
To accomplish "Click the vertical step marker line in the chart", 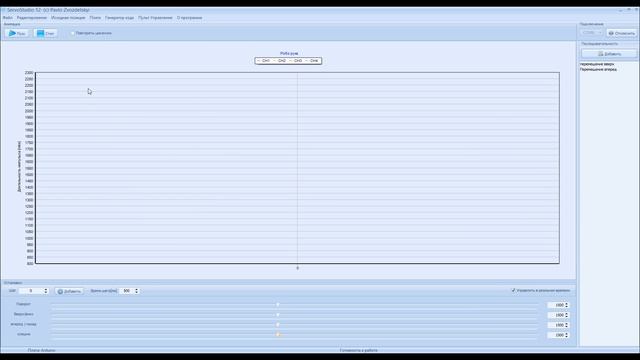I will pos(298,168).
